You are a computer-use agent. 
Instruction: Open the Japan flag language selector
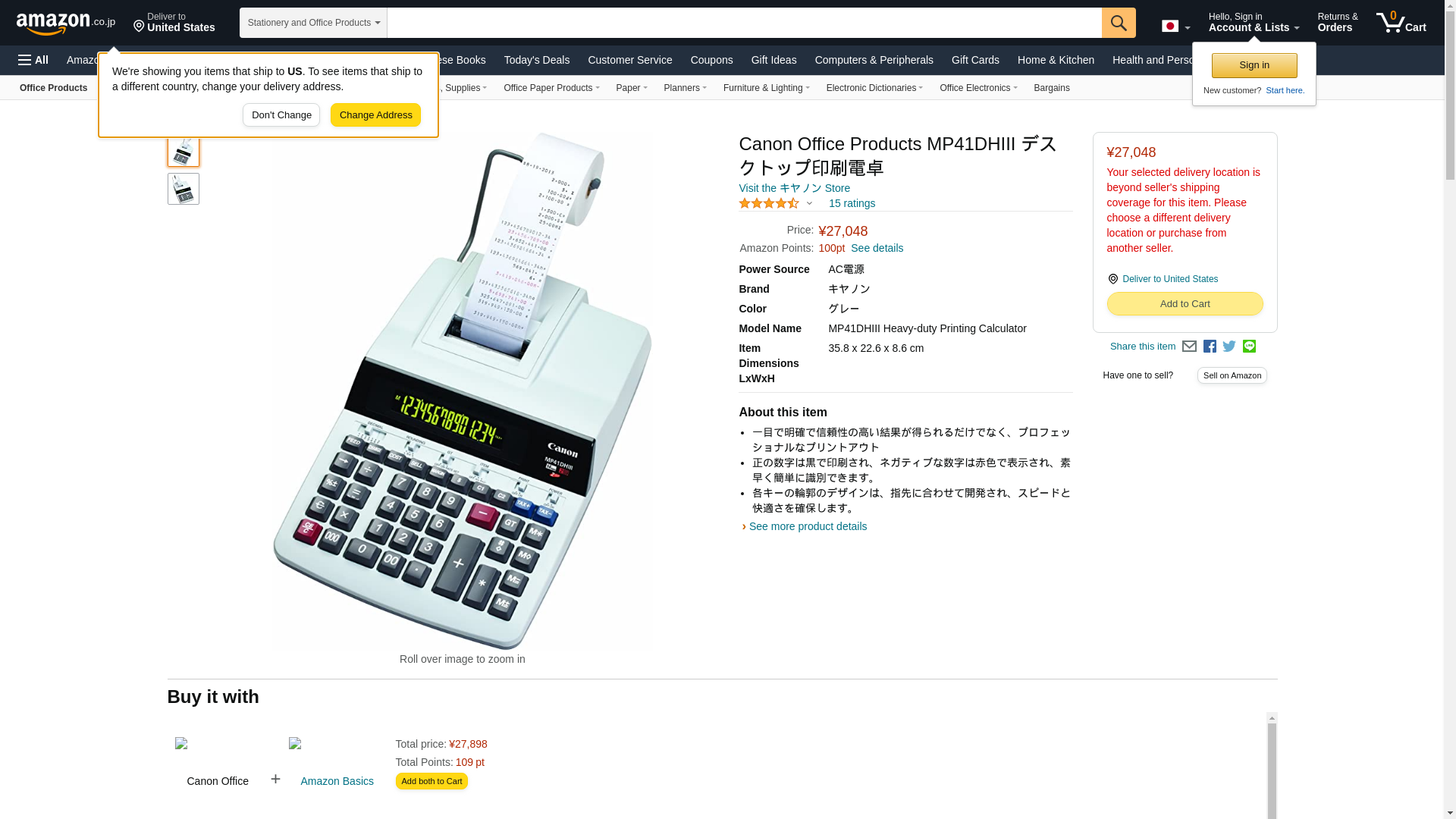coord(1176,27)
